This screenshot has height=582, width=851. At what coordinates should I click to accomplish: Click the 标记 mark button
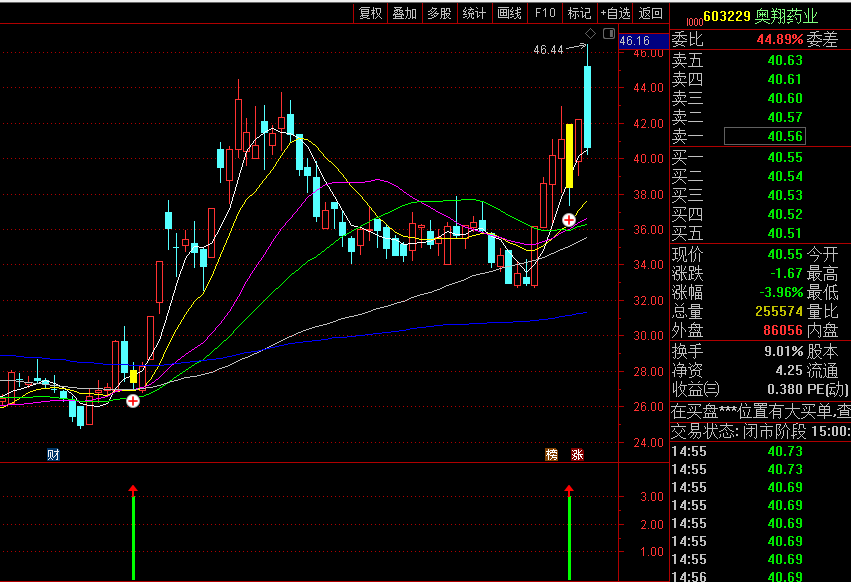[579, 13]
